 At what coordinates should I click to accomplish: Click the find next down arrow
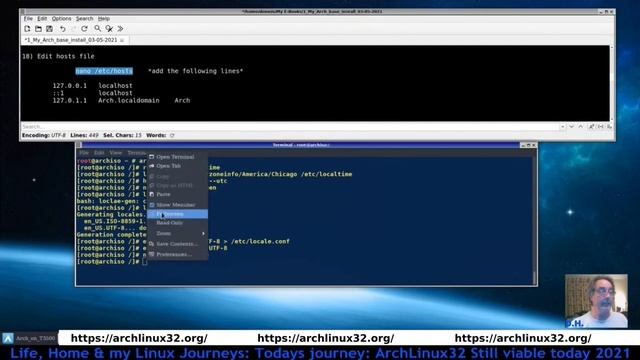pyautogui.click(x=571, y=127)
